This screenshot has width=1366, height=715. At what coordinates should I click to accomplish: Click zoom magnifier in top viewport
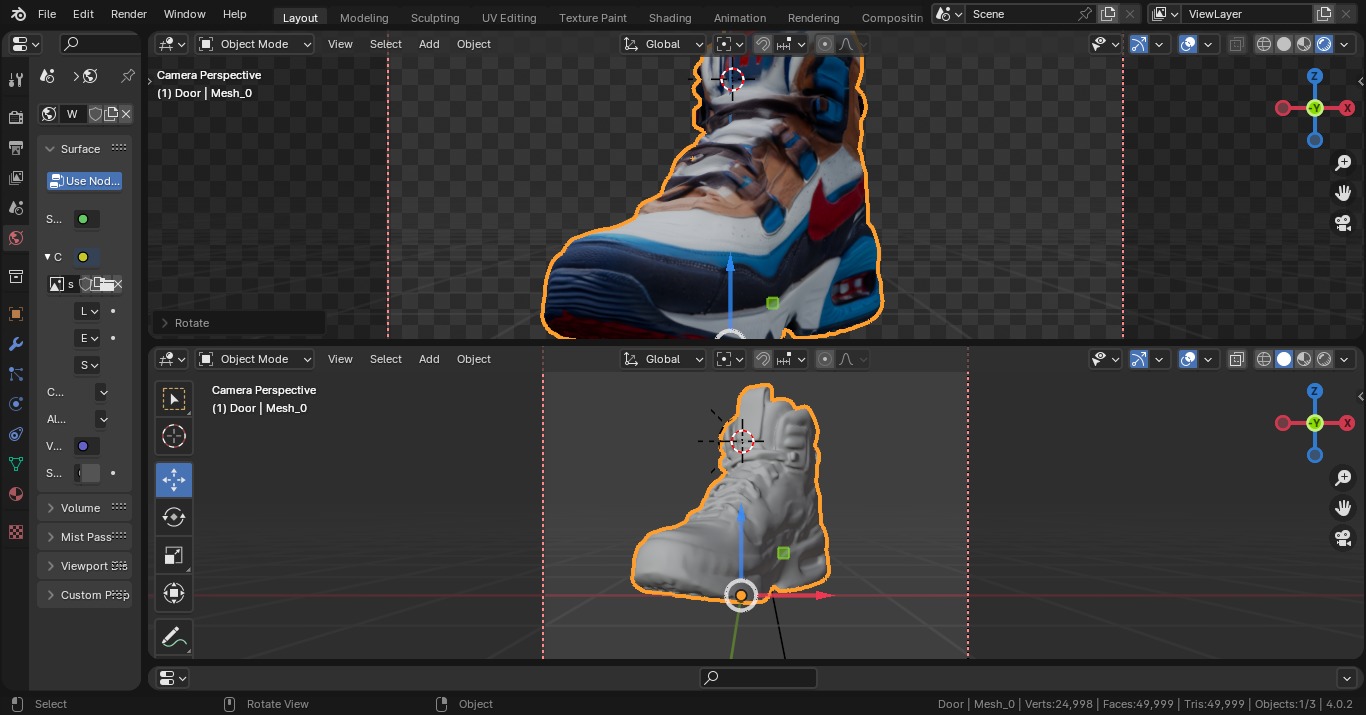(1343, 163)
